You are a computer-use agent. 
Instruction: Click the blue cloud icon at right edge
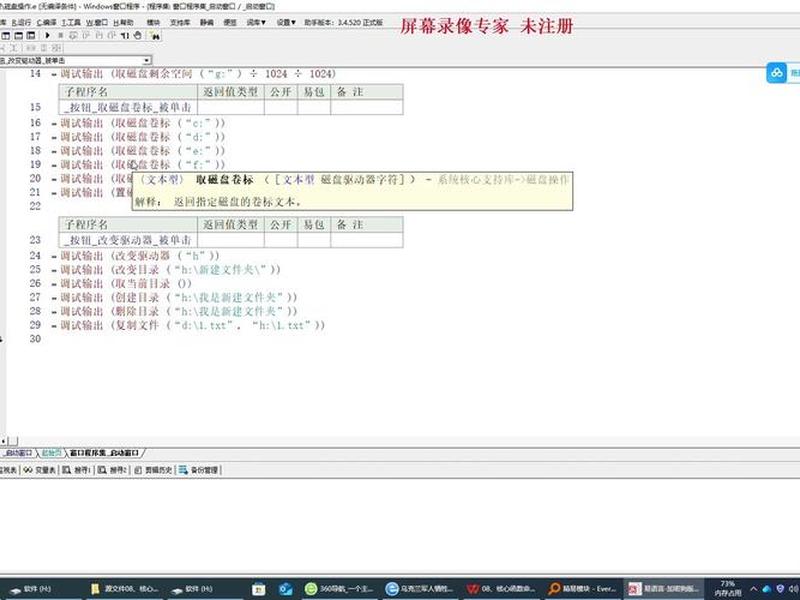(777, 73)
